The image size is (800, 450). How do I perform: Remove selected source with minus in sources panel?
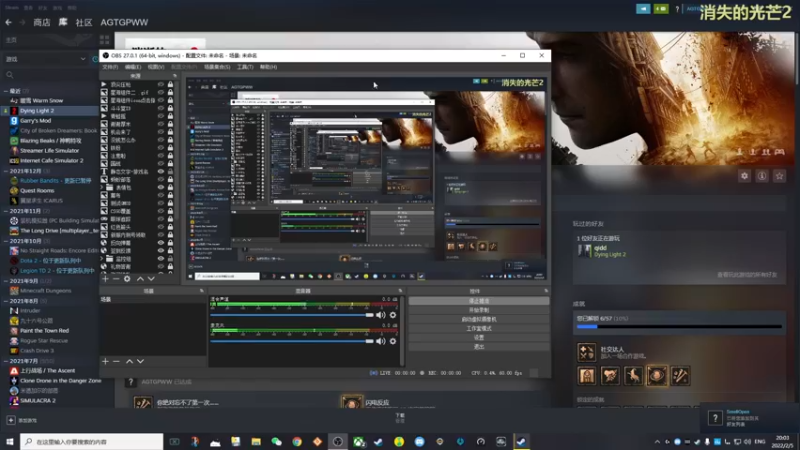point(116,279)
